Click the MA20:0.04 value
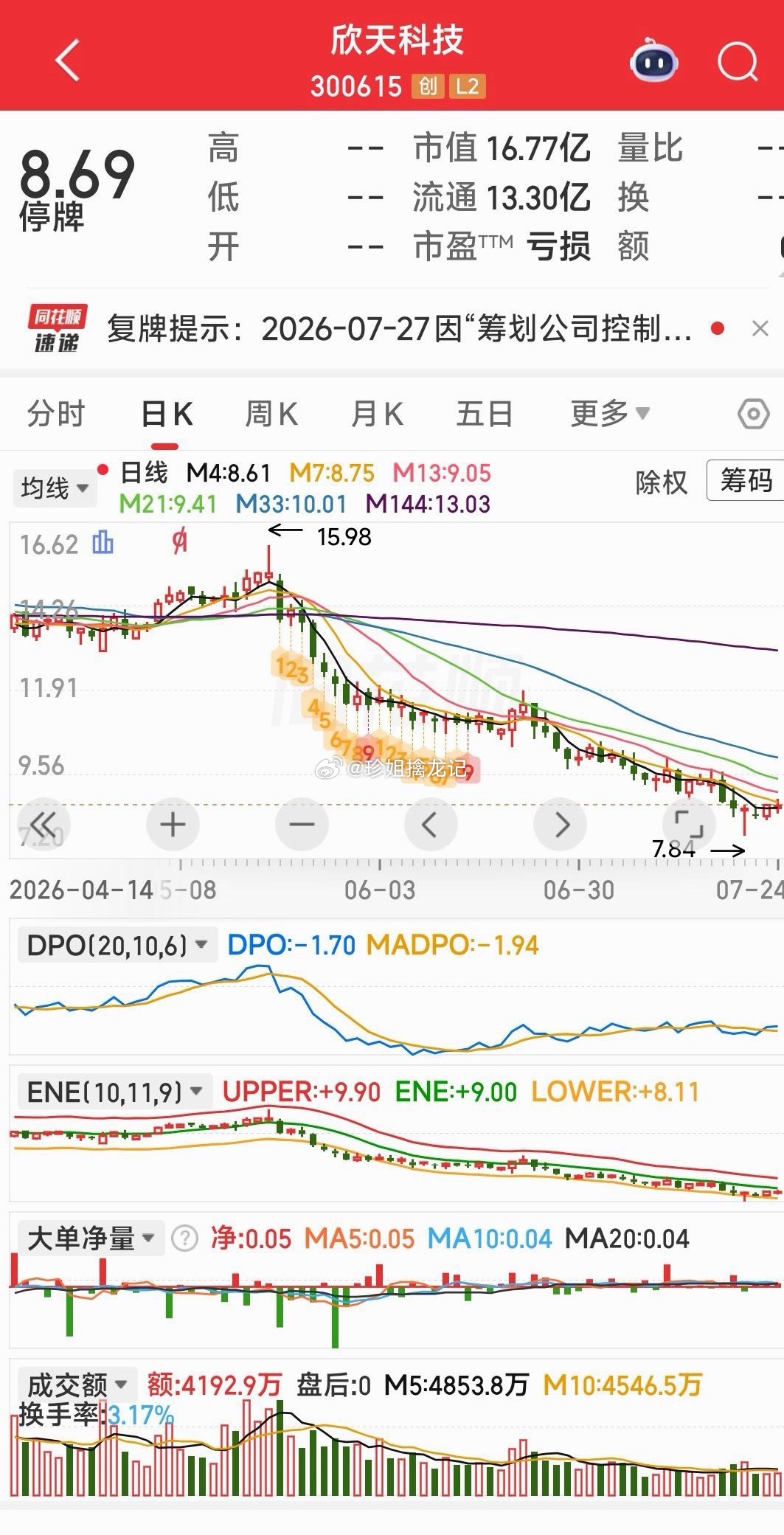 [627, 1238]
